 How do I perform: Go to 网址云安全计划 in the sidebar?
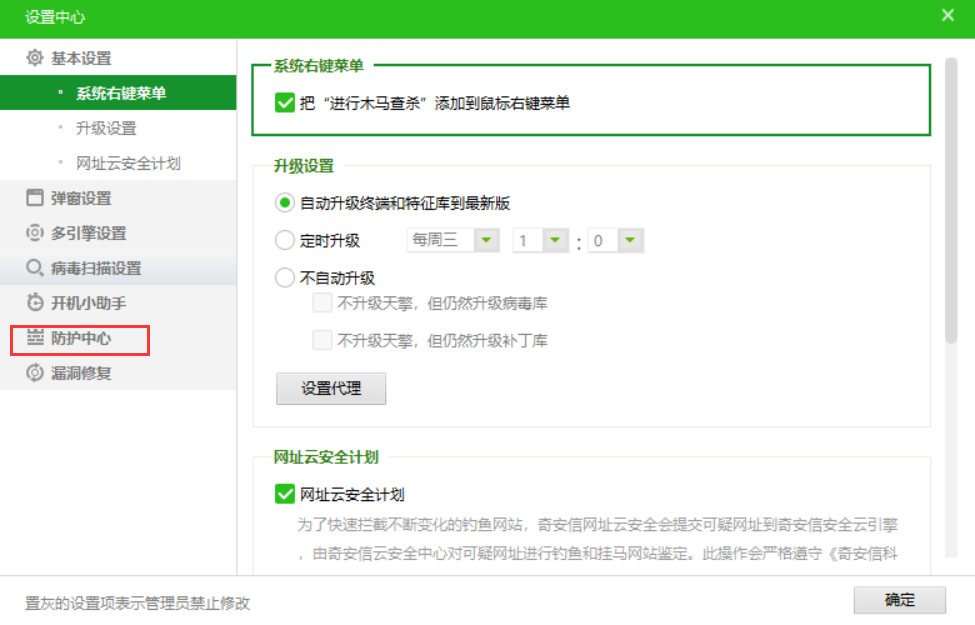[128, 163]
